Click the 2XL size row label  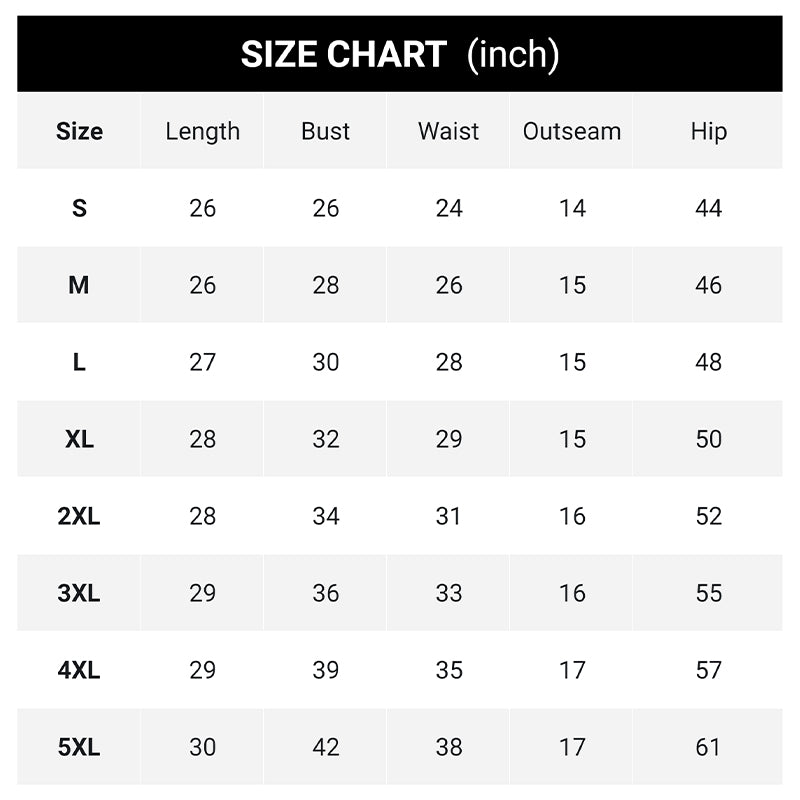pos(79,516)
